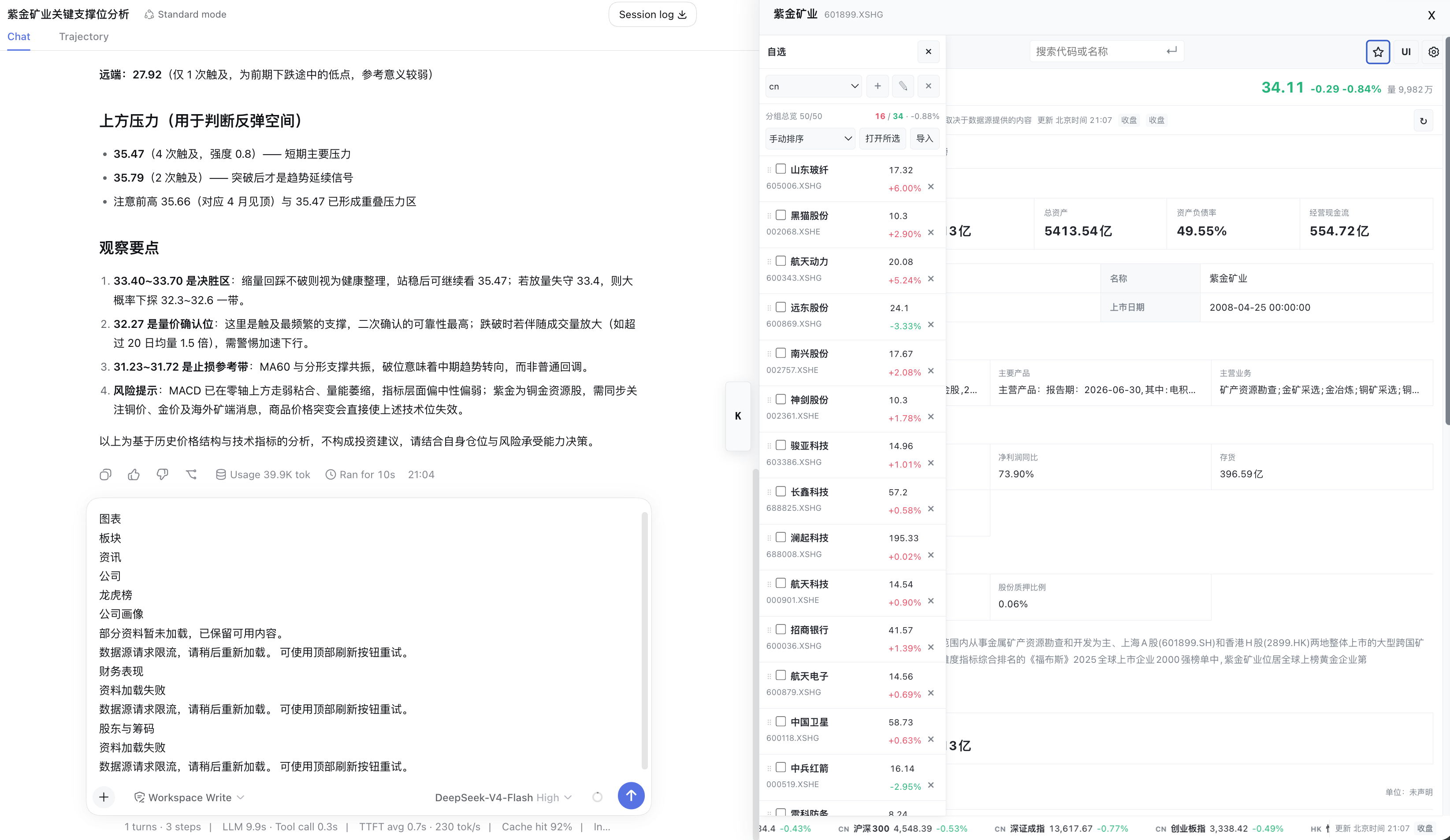Delete watchlist group cn with X icon
1450x840 pixels.
[x=928, y=86]
